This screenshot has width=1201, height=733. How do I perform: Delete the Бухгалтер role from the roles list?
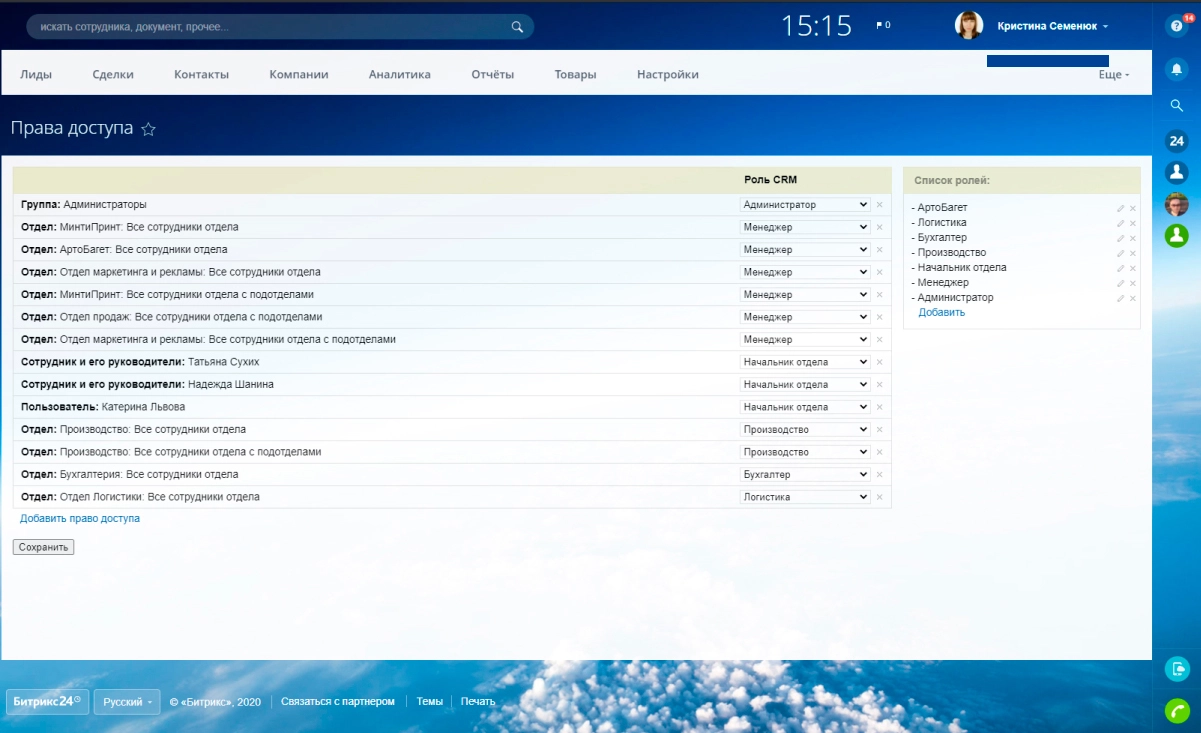pyautogui.click(x=1133, y=238)
